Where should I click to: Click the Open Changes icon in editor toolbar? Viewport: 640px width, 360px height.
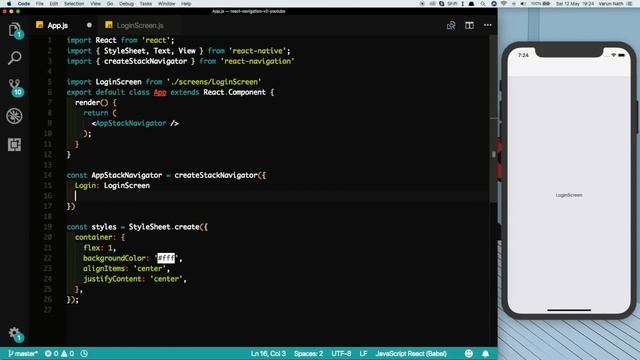451,25
